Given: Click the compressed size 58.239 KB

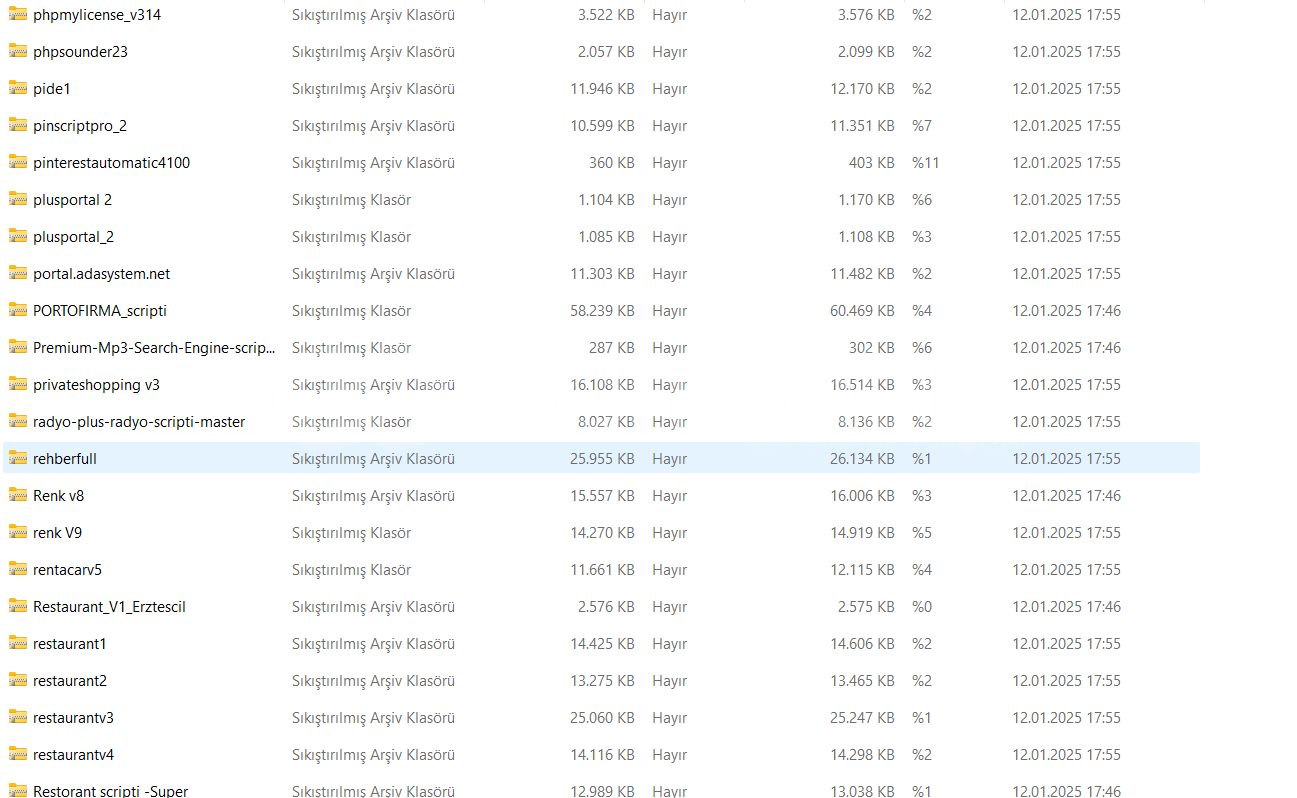Looking at the screenshot, I should point(602,311).
